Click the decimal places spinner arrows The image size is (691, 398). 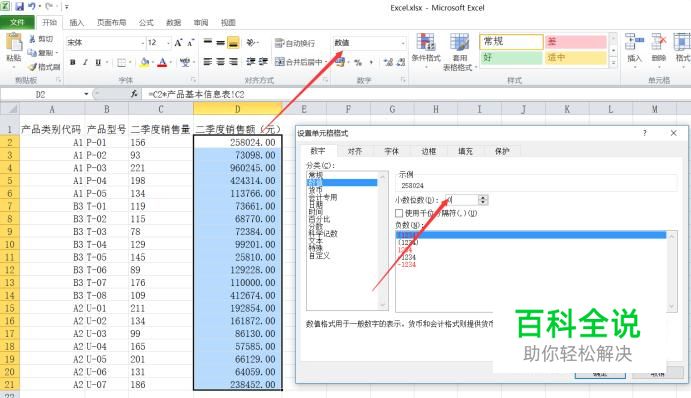click(483, 200)
